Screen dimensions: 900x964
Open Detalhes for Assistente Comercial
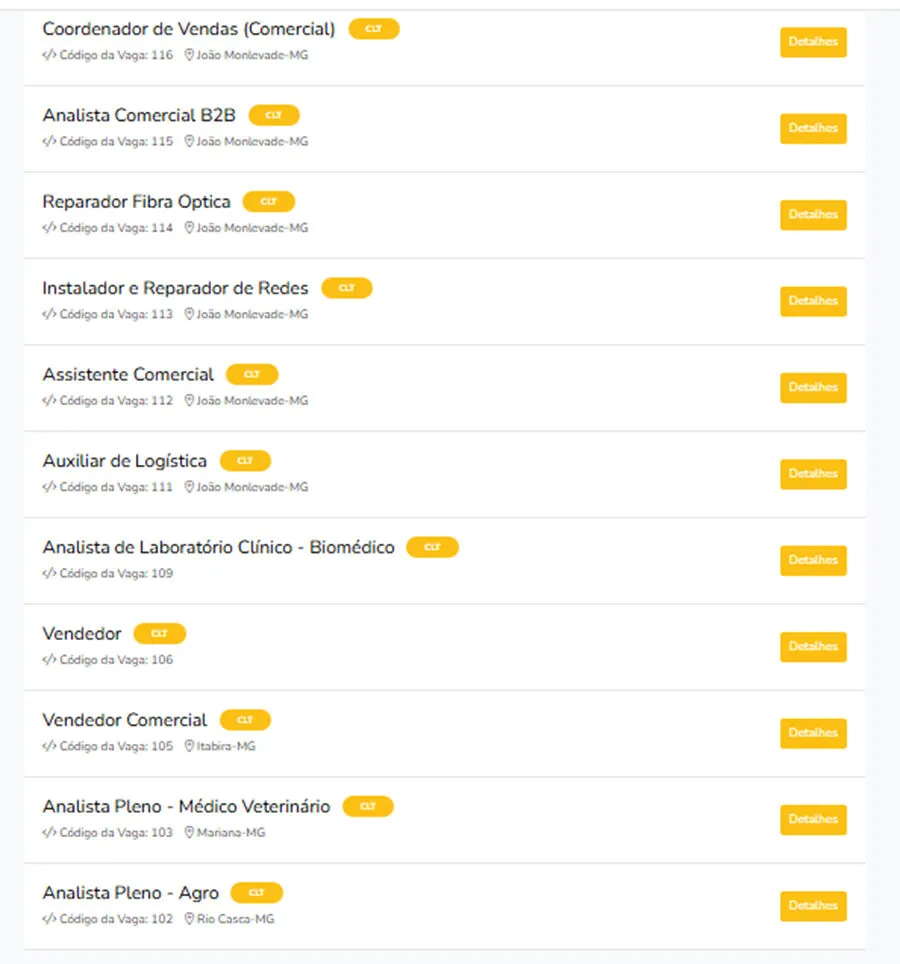tap(813, 387)
